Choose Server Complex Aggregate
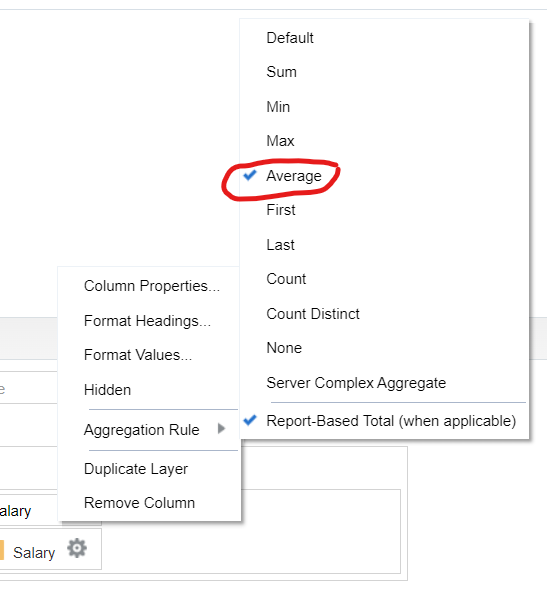This screenshot has height=593, width=547. pyautogui.click(x=356, y=383)
